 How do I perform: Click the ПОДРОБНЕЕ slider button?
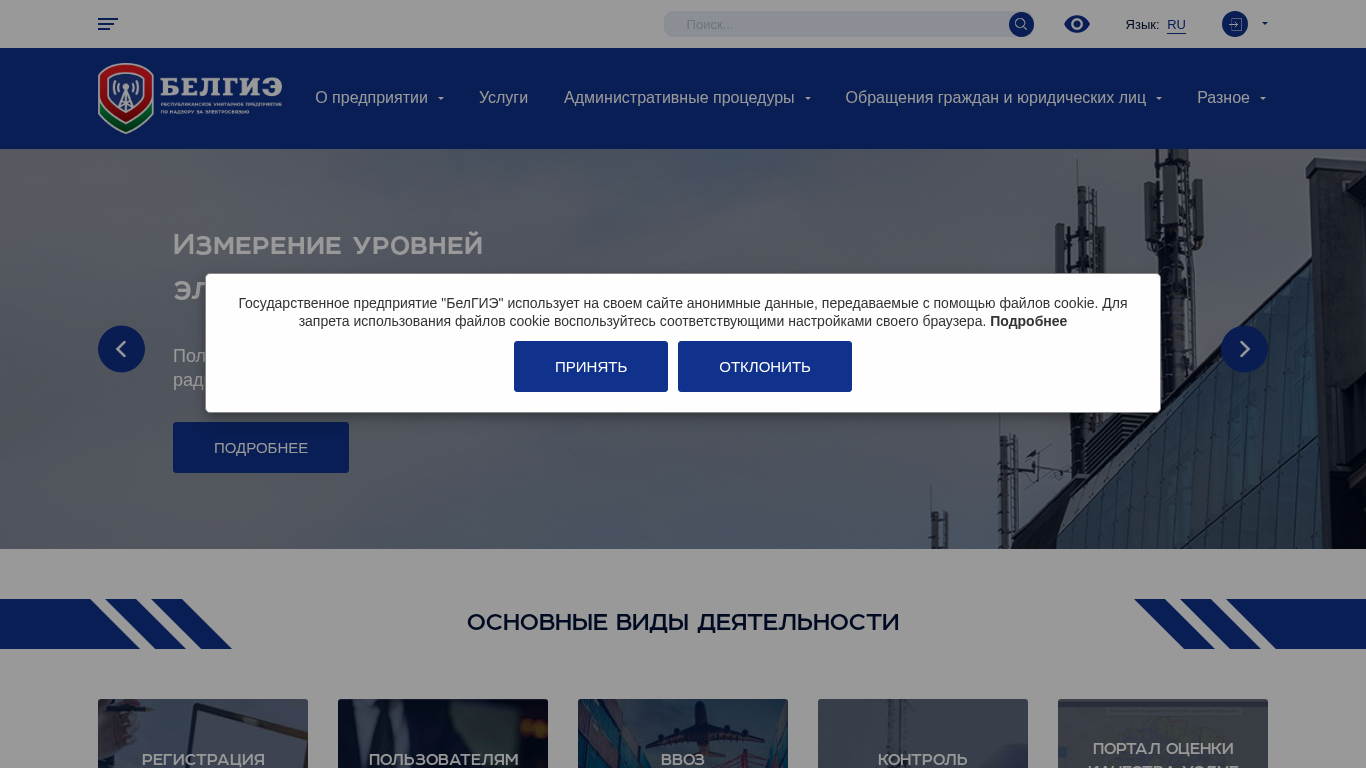tap(261, 447)
